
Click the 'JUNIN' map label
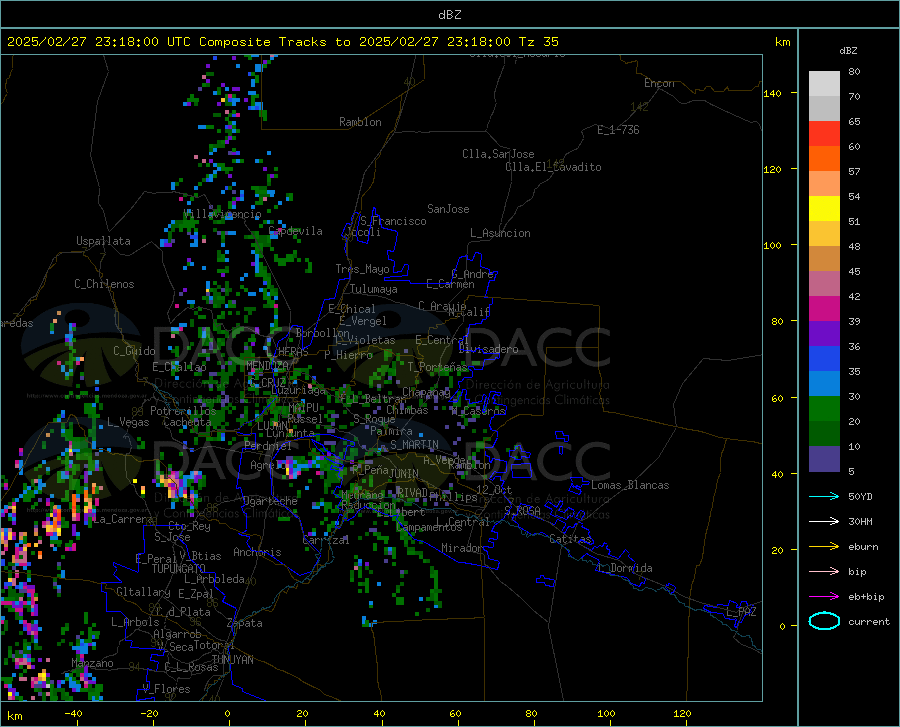(404, 474)
